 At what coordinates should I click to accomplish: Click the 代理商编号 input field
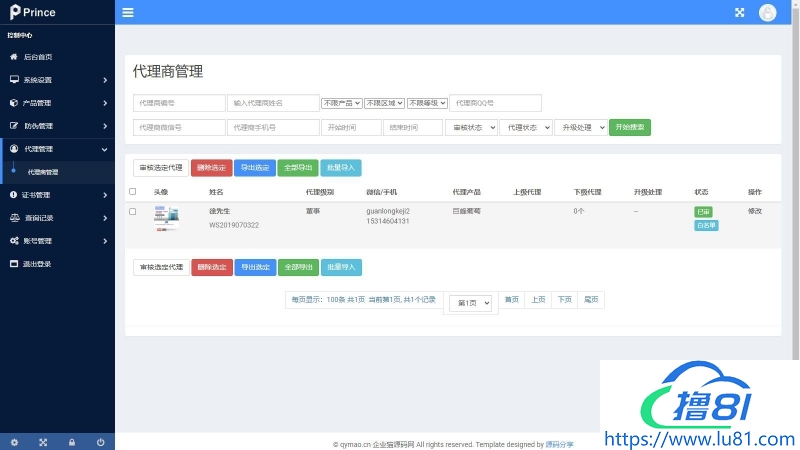coord(179,103)
